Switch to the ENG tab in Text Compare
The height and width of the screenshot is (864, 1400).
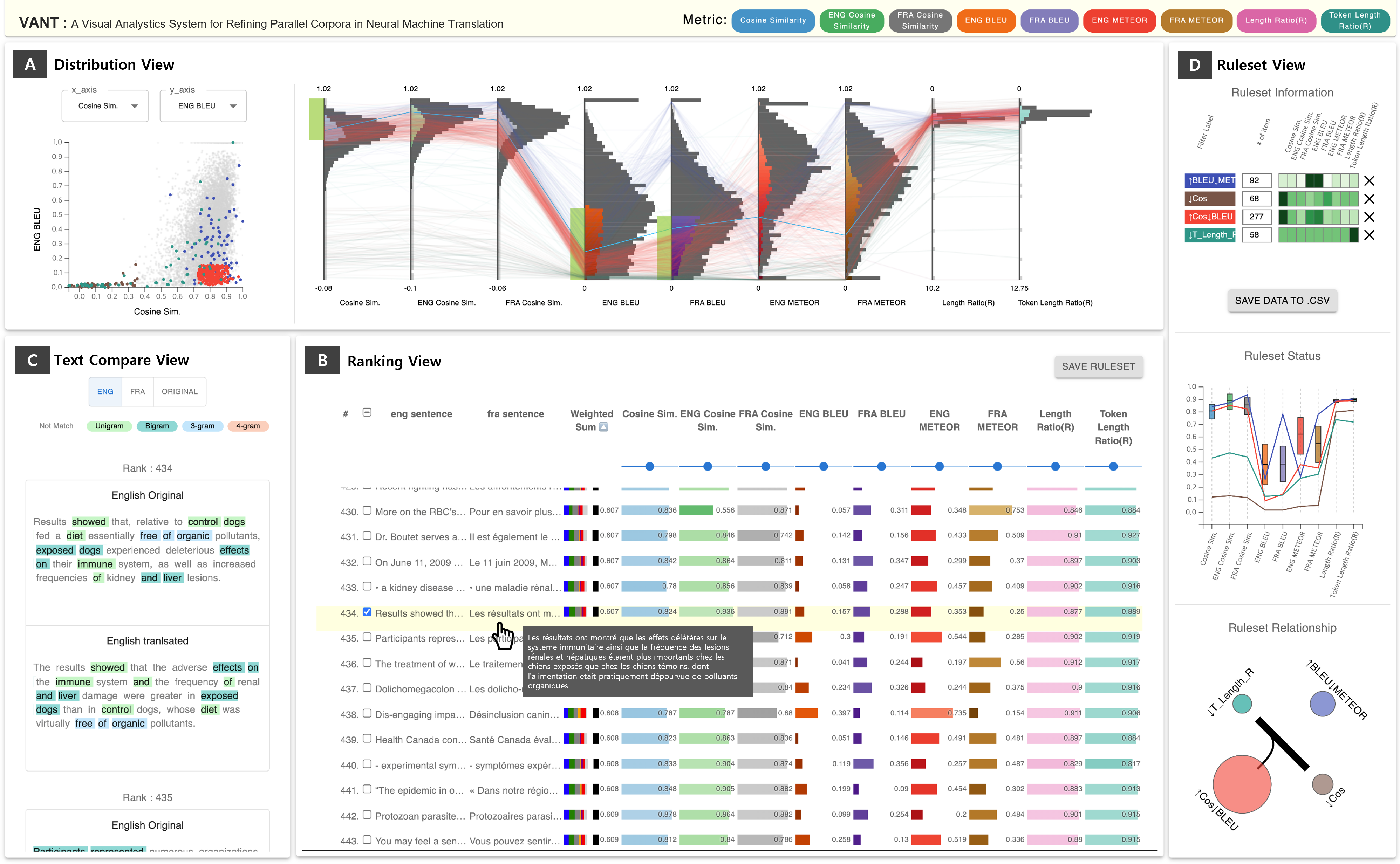[105, 391]
